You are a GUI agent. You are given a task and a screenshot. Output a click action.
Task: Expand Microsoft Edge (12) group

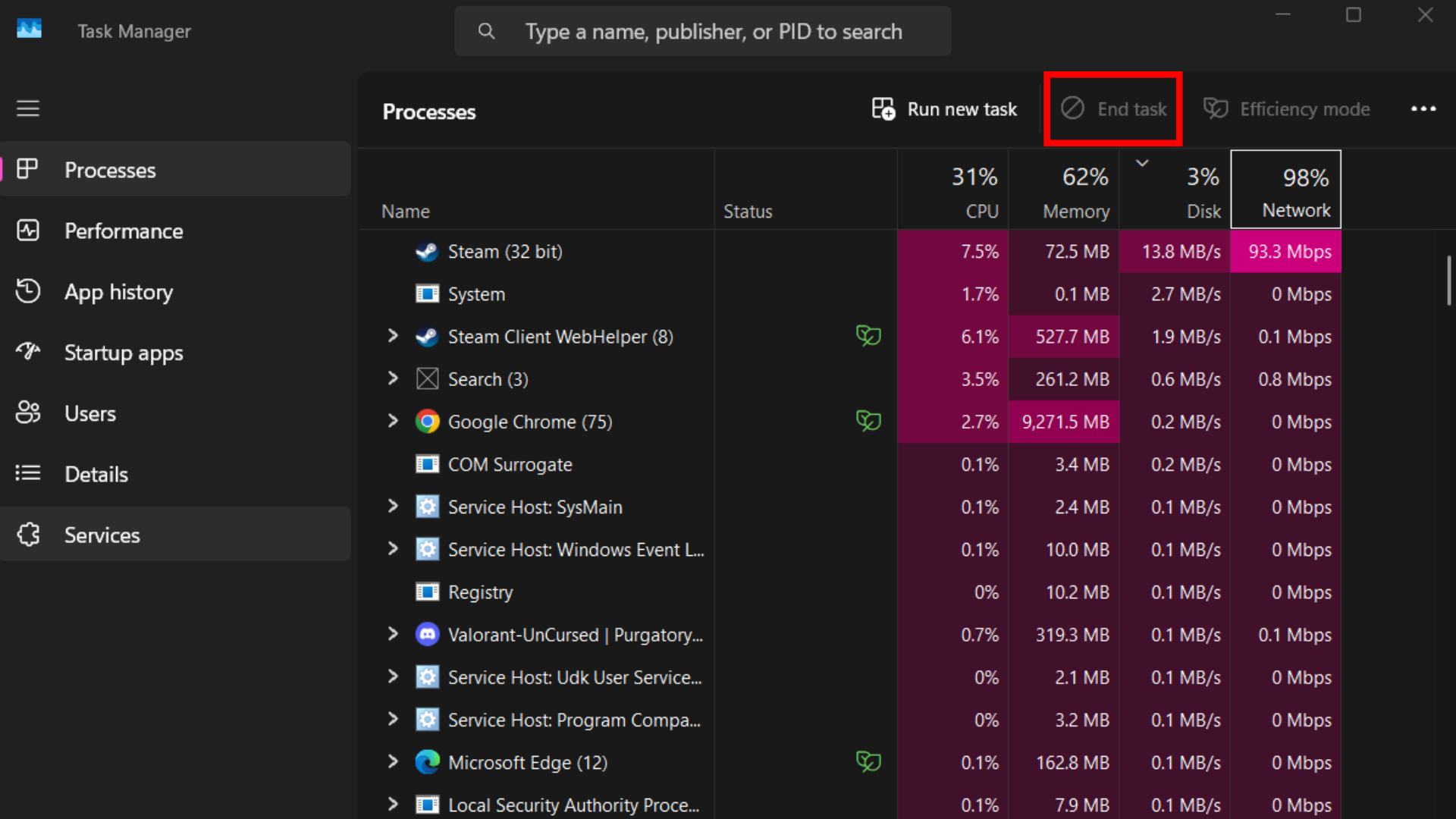click(393, 761)
